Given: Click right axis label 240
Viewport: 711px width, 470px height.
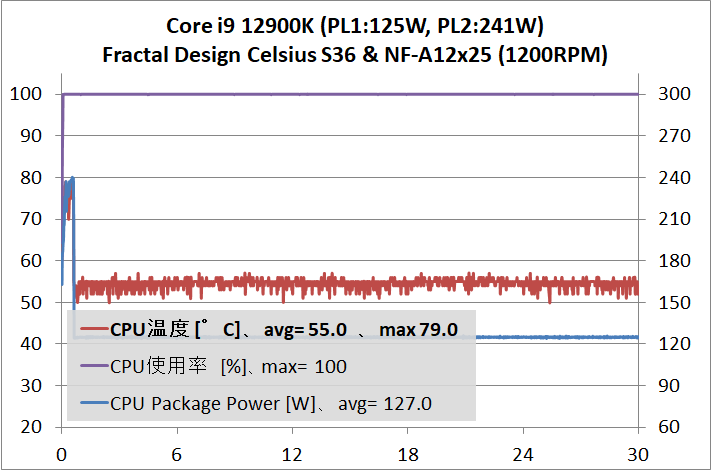Looking at the screenshot, I should click(x=674, y=178).
